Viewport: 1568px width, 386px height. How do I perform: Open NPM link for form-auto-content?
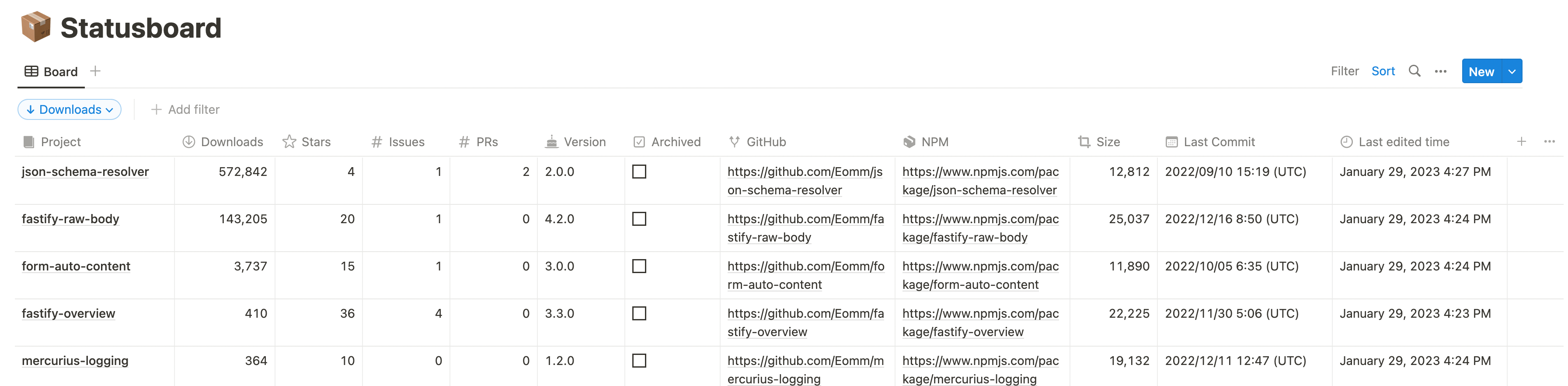coord(981,275)
